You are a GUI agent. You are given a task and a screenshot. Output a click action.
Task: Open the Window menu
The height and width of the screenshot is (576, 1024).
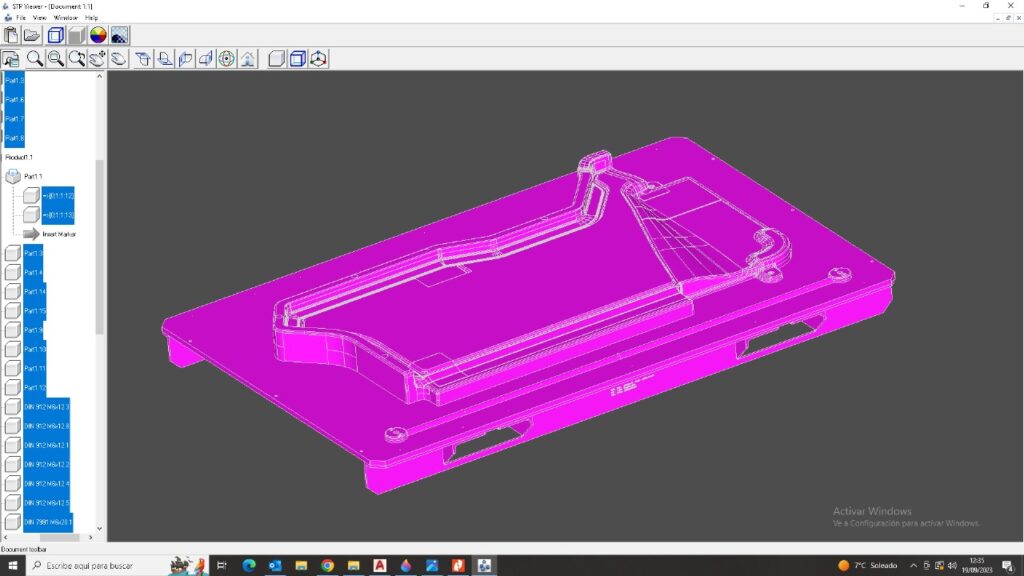pyautogui.click(x=65, y=18)
